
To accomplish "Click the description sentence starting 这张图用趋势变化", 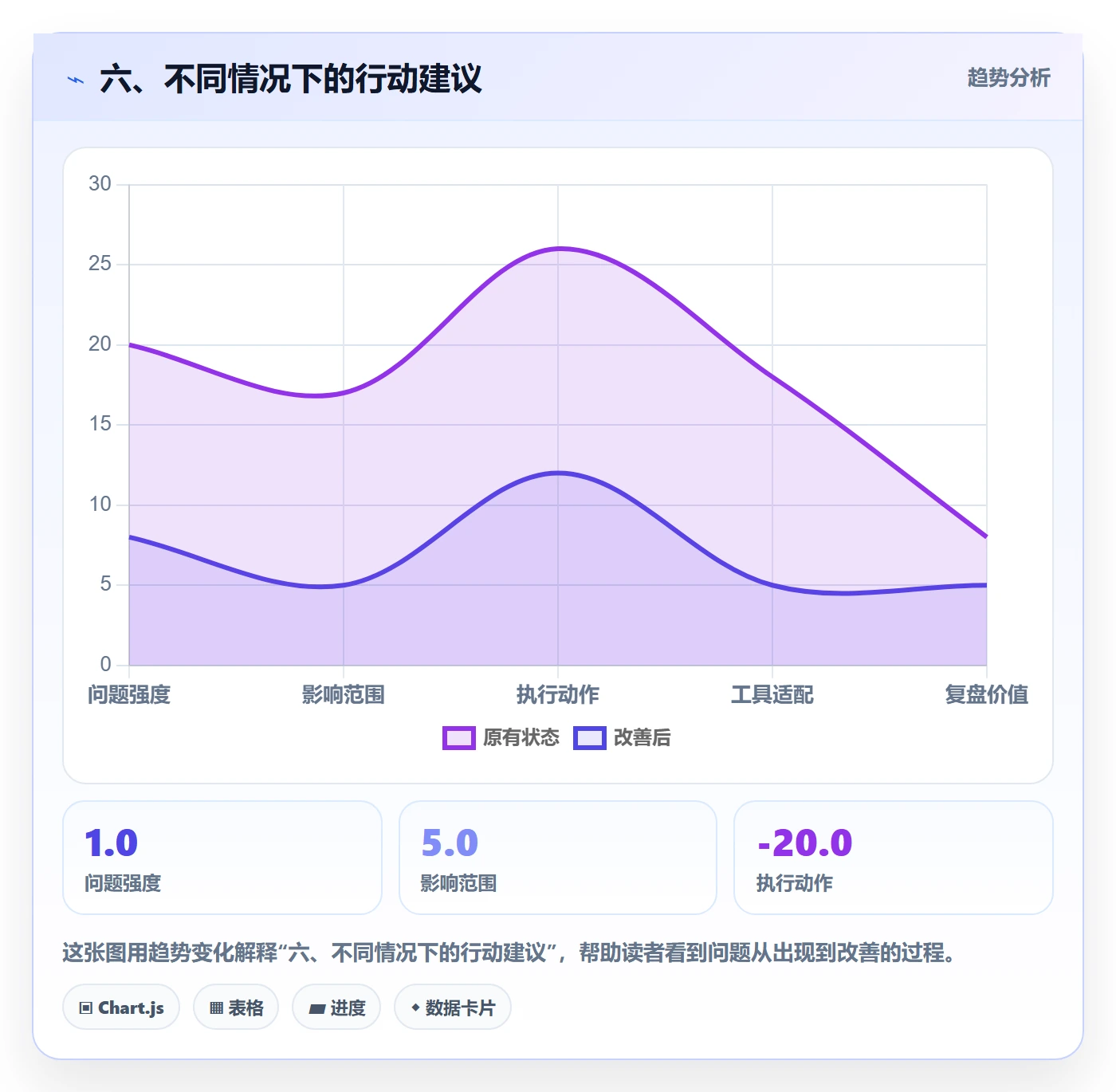I will click(509, 953).
